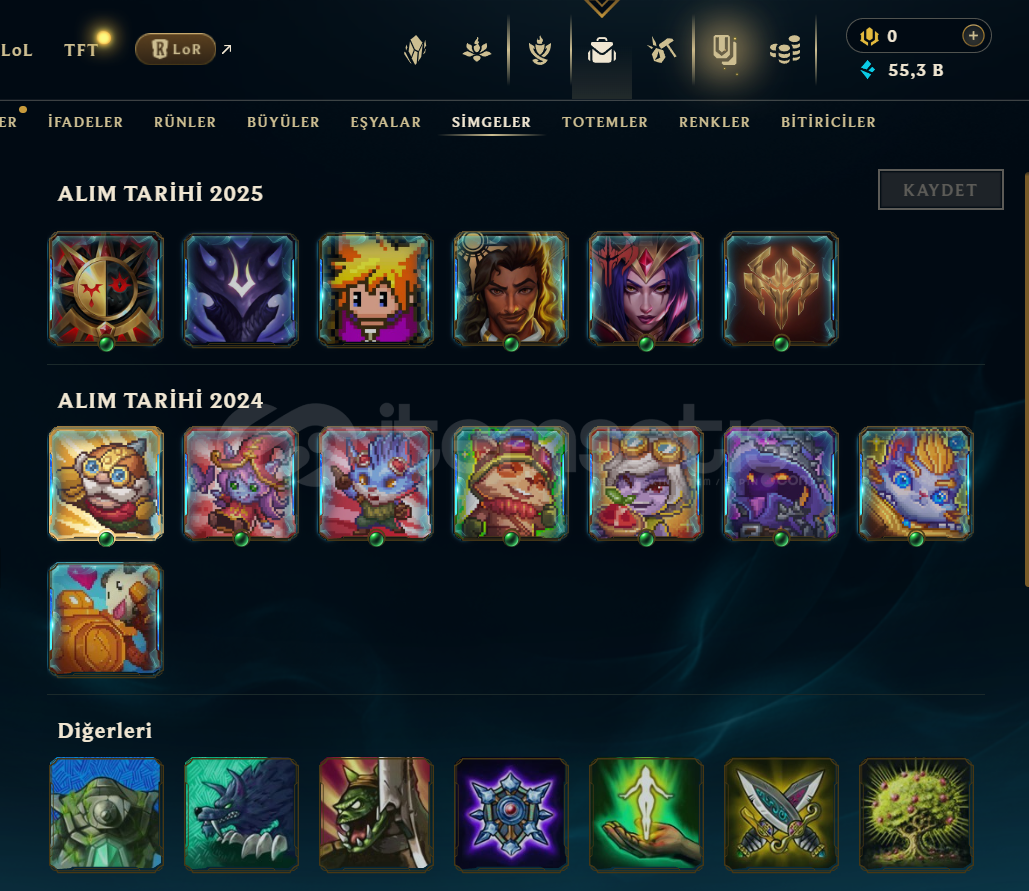Screen dimensions: 1029x891
Task: Click the vertical scrollbar on the right
Action: [x=1026, y=379]
